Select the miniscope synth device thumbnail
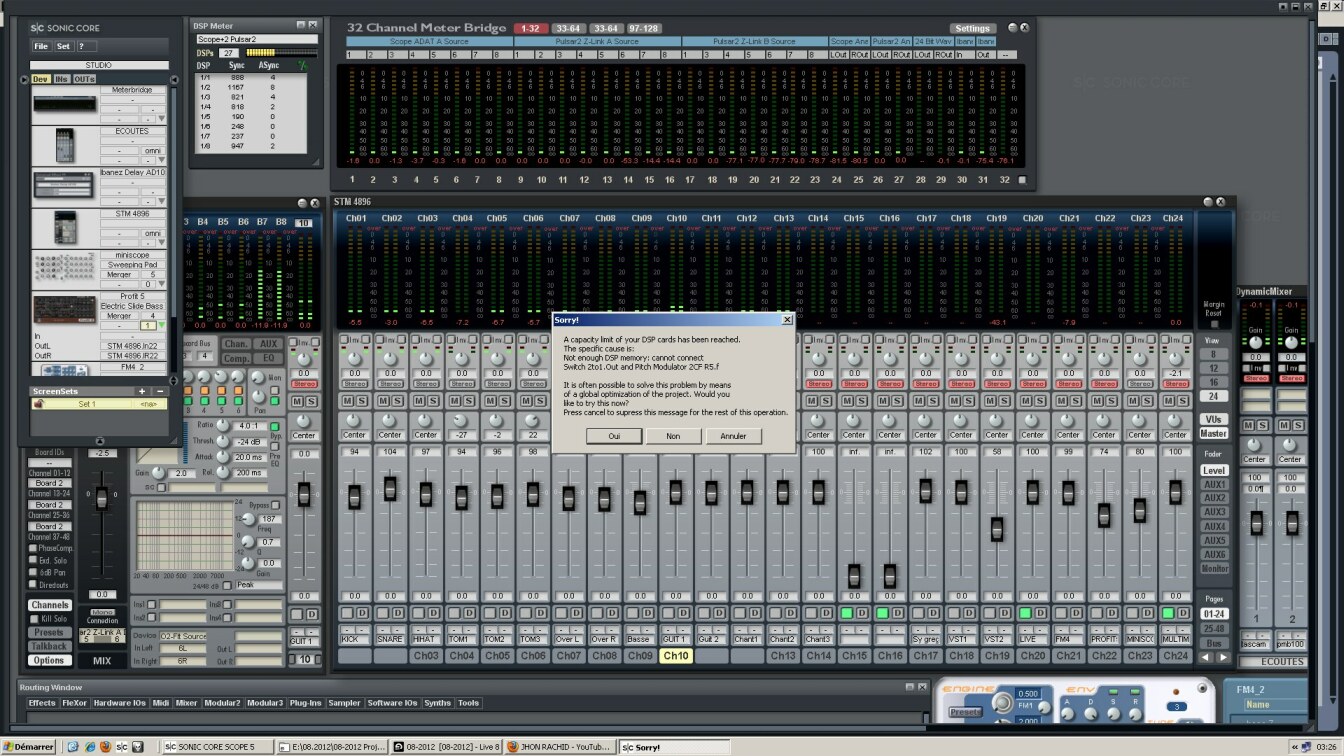This screenshot has height=756, width=1344. click(x=64, y=268)
